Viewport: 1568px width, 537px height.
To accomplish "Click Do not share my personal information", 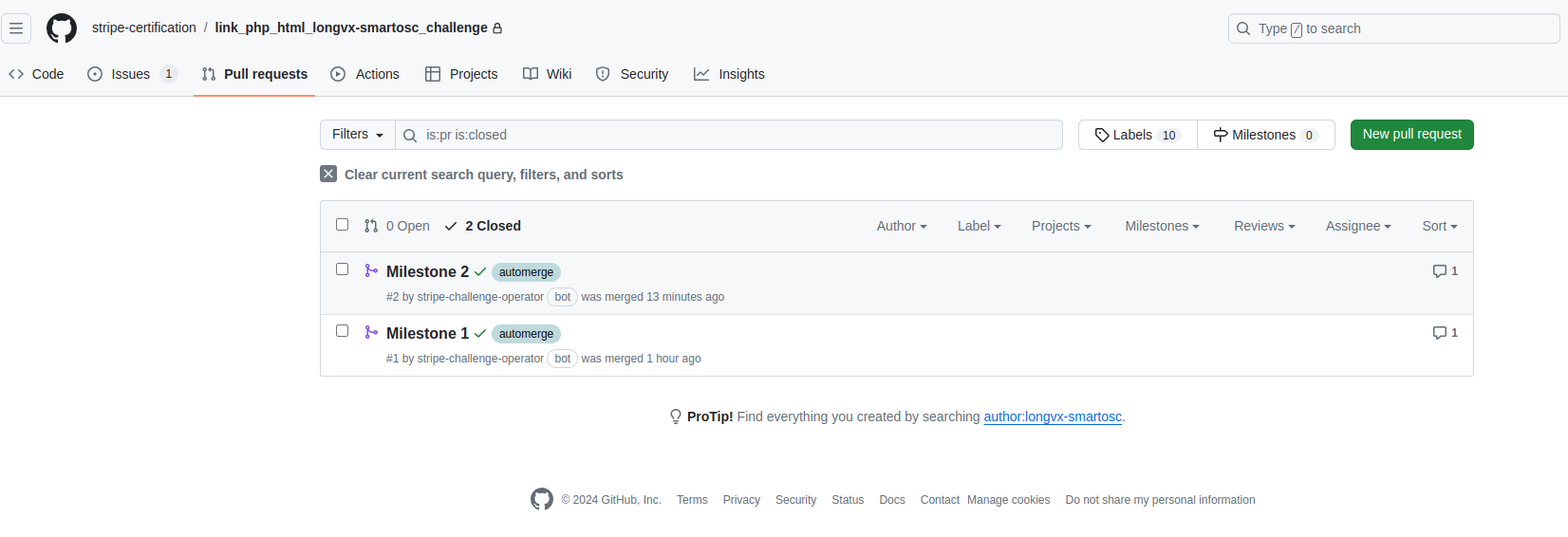I will click(1160, 500).
